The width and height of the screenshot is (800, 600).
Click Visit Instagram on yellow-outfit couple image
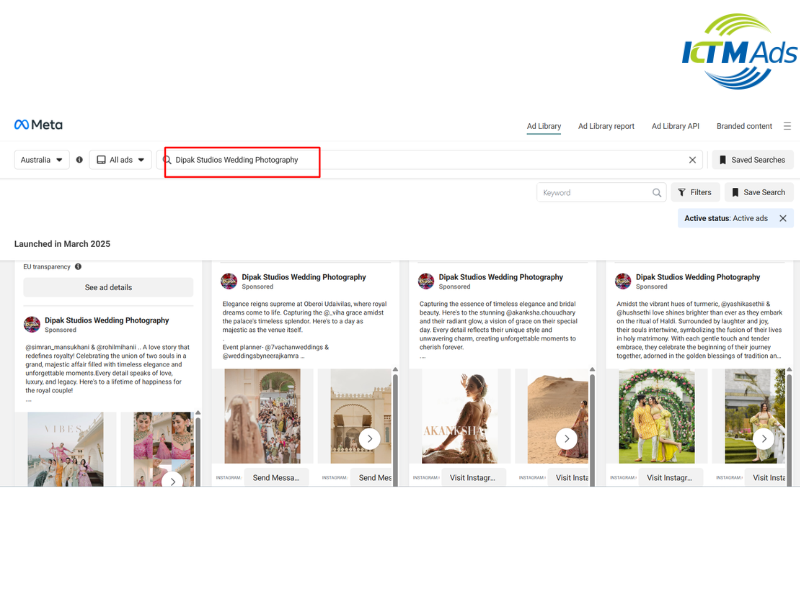[x=670, y=478]
